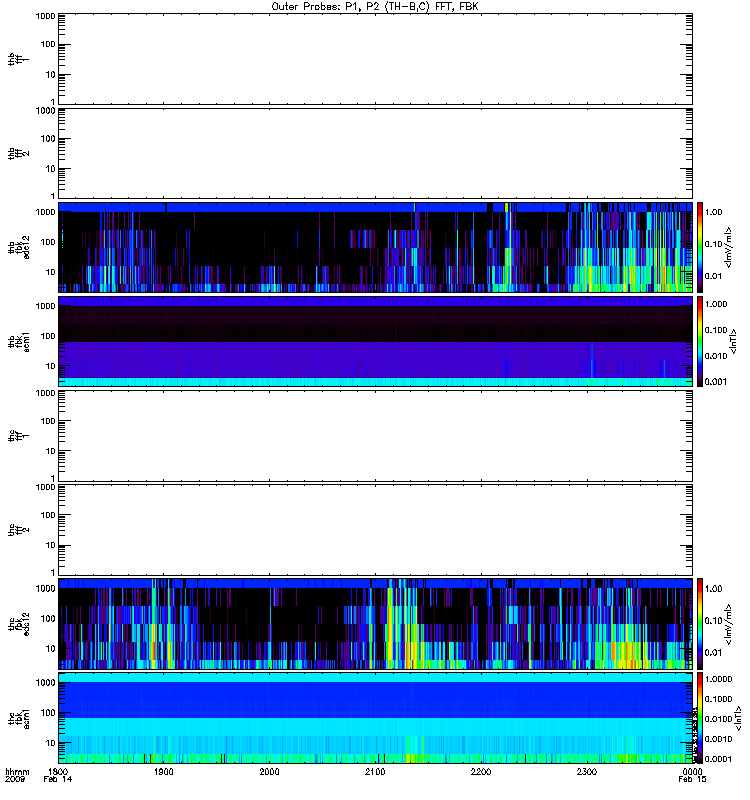The height and width of the screenshot is (800, 750).
Task: Click the 0.010 tick on thb scm1 color bar
Action: [716, 356]
